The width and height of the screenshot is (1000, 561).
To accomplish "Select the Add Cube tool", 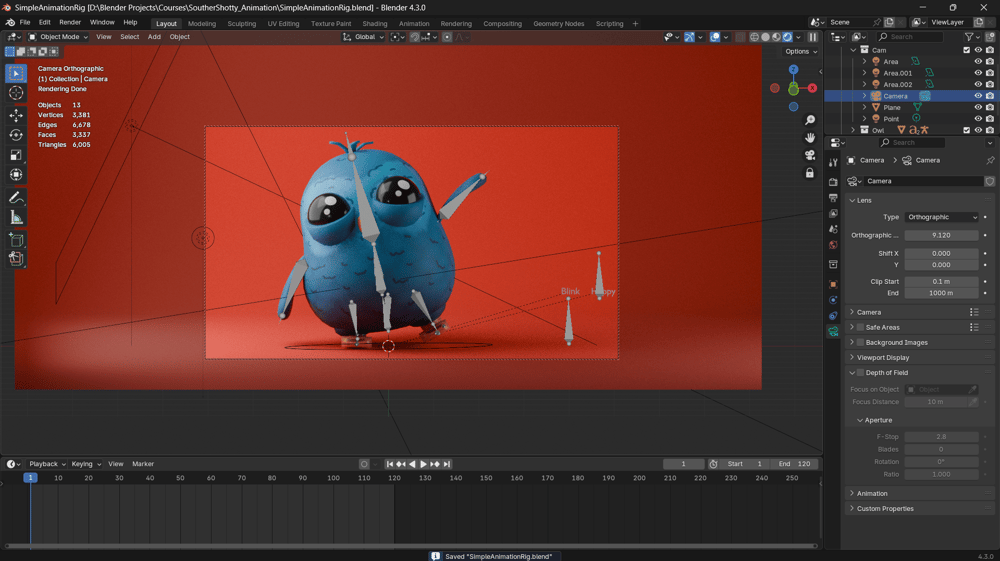I will coord(17,240).
